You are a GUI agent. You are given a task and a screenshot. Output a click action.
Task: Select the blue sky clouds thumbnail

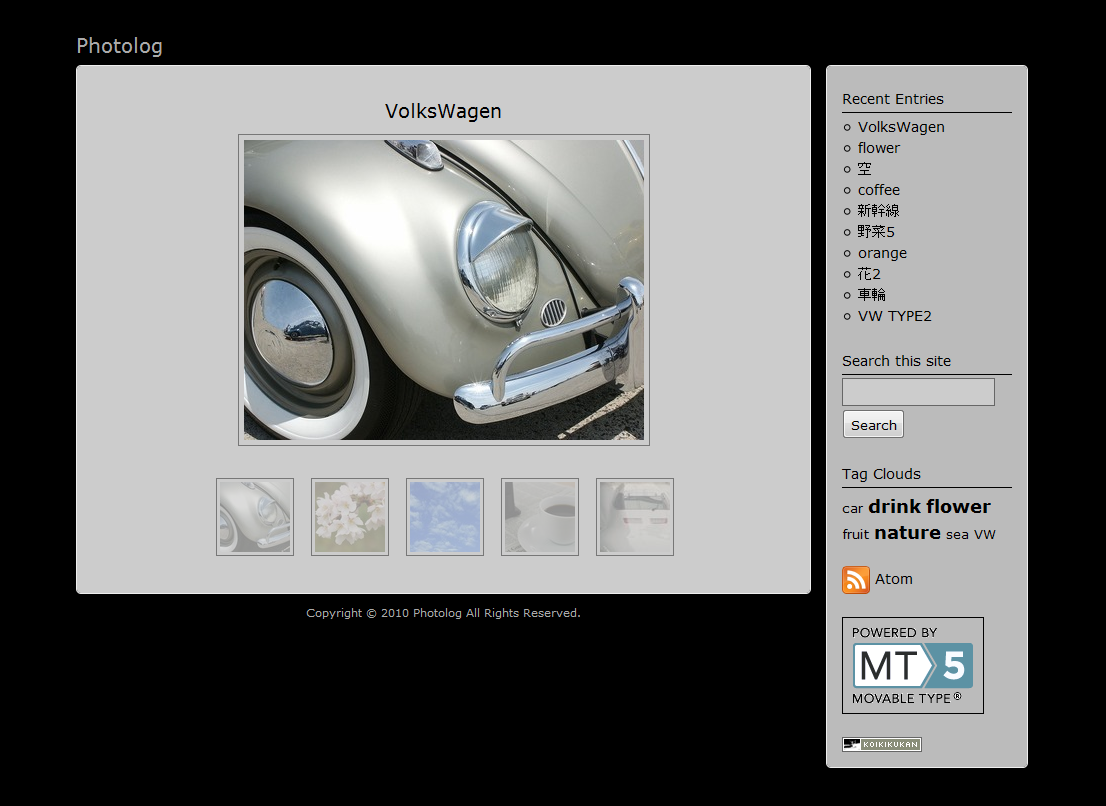click(444, 517)
